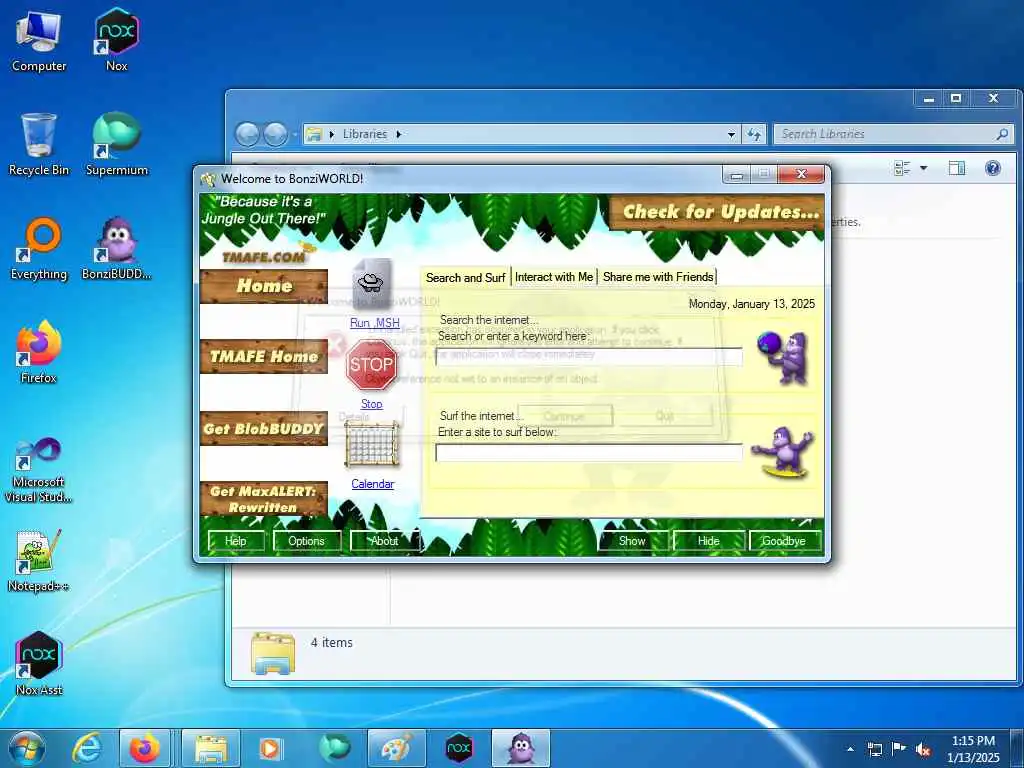Open the Firefox desktop shortcut

pos(39,351)
